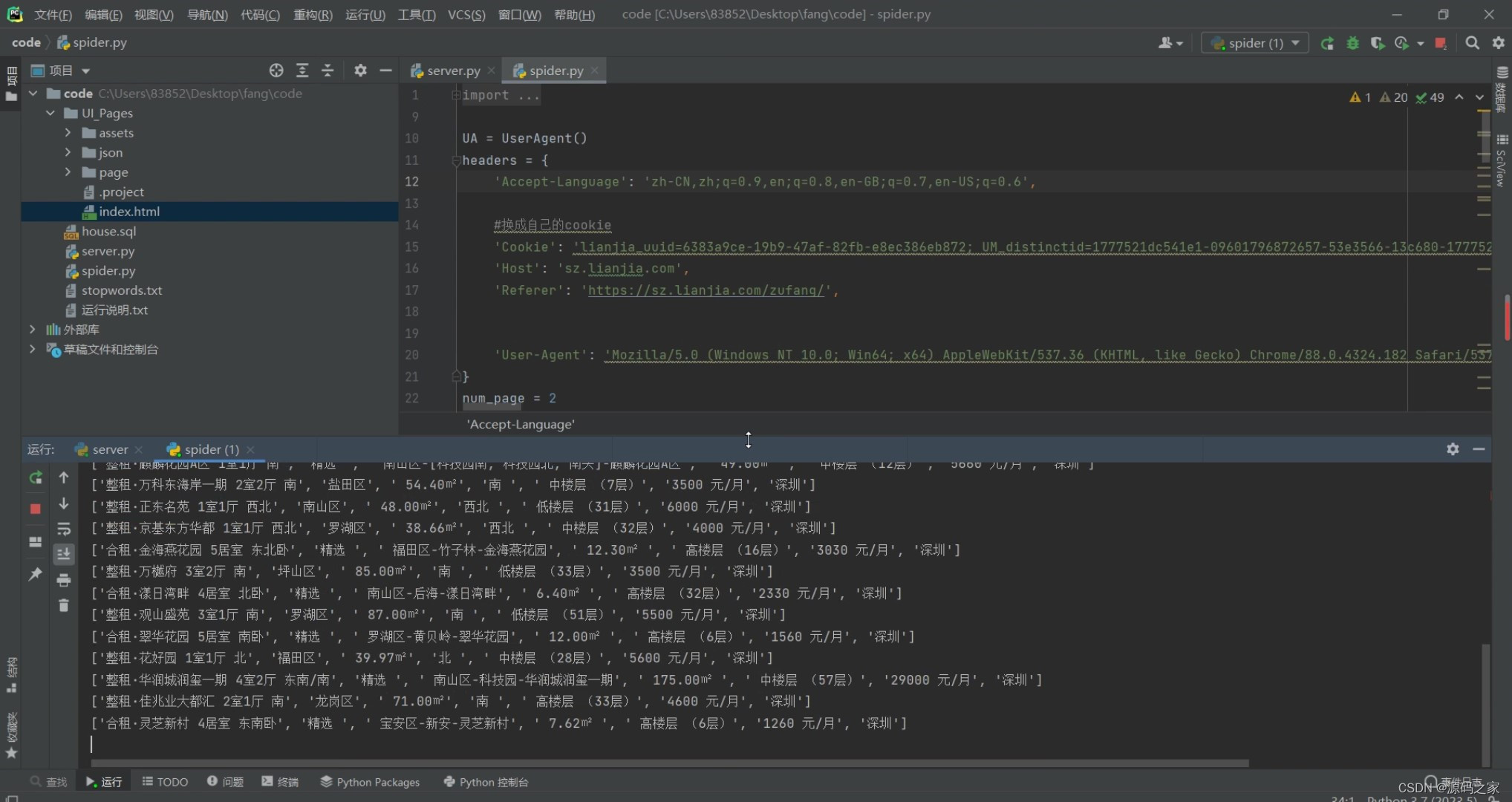Image resolution: width=1512 pixels, height=802 pixels.
Task: Open Python Packages tool window
Action: [370, 782]
